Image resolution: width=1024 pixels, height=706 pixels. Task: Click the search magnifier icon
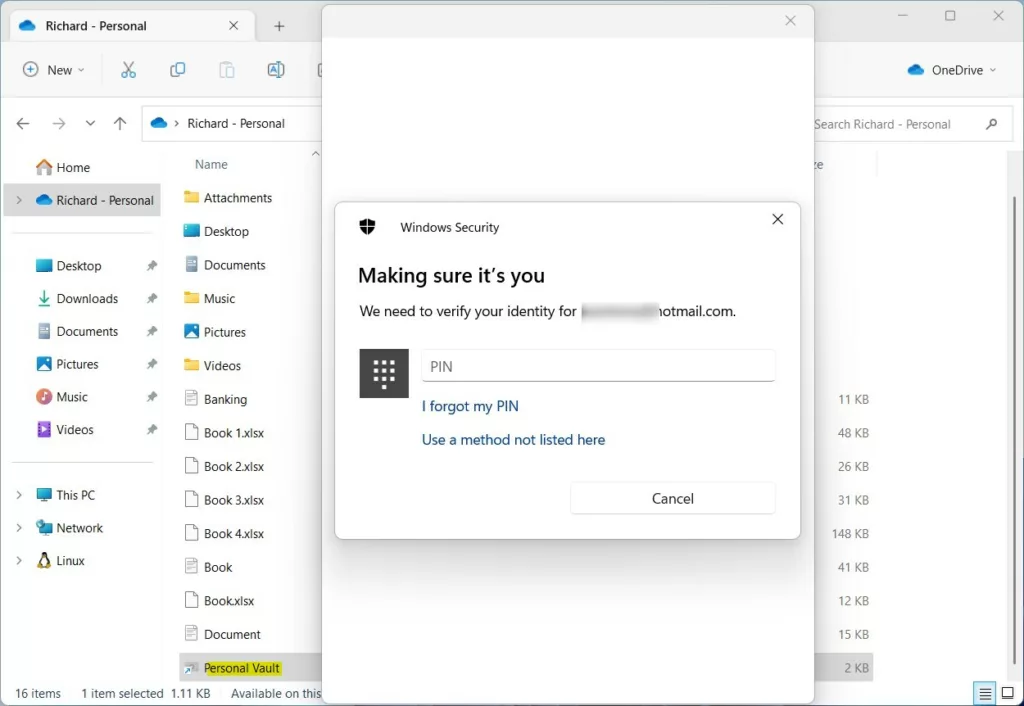pos(992,124)
